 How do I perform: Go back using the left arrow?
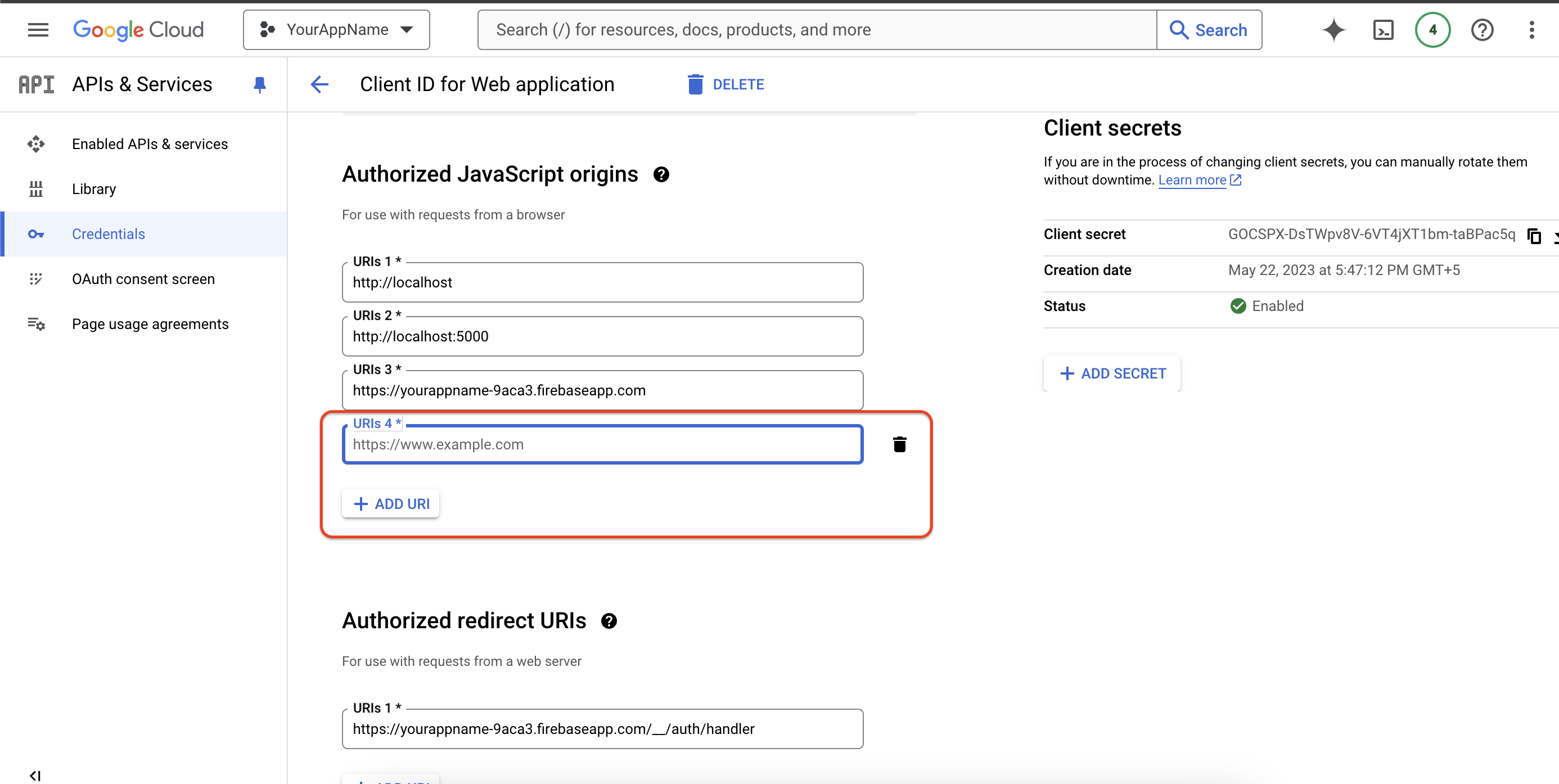[319, 85]
